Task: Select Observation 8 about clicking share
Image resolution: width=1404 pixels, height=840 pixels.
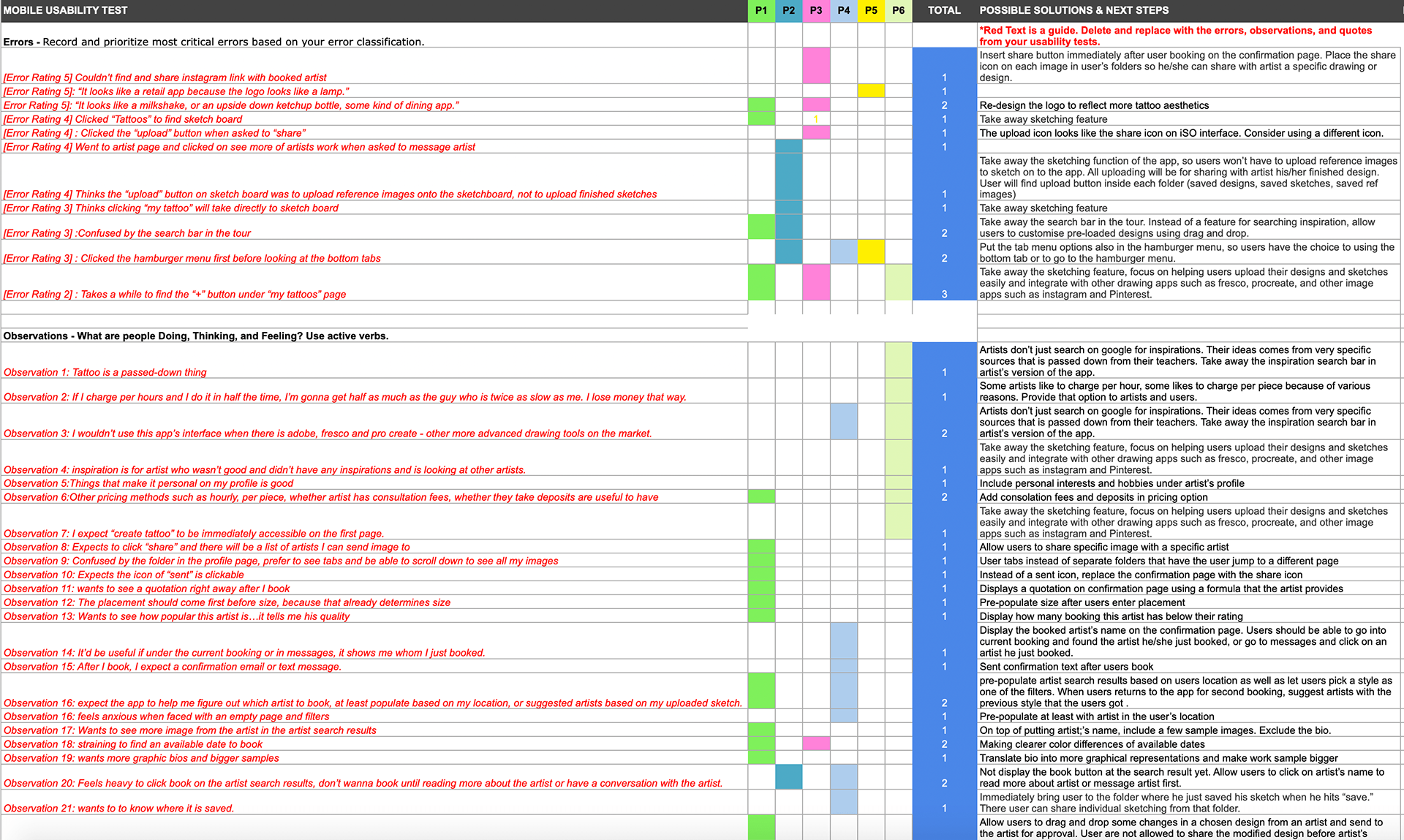Action: tap(374, 547)
